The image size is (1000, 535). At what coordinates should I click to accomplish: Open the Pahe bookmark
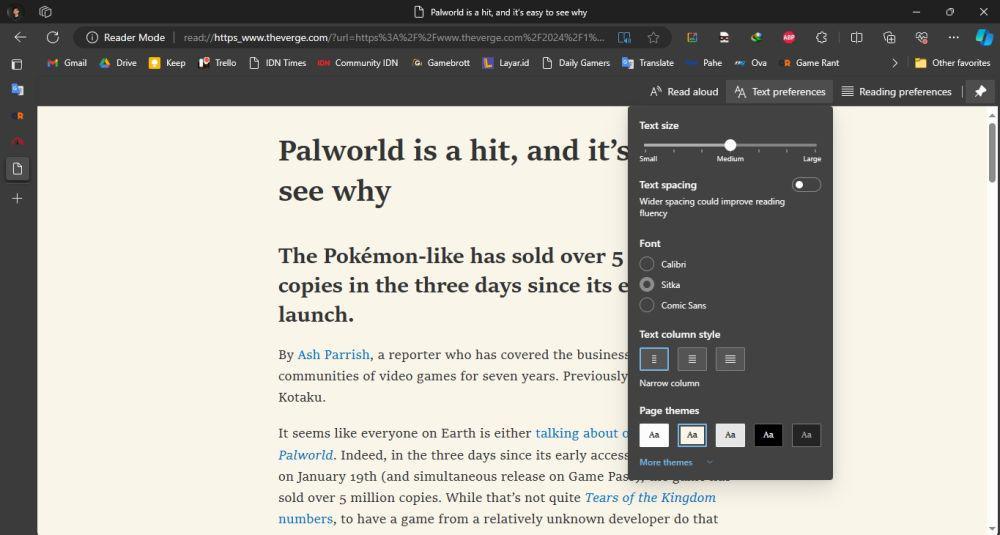click(x=704, y=63)
